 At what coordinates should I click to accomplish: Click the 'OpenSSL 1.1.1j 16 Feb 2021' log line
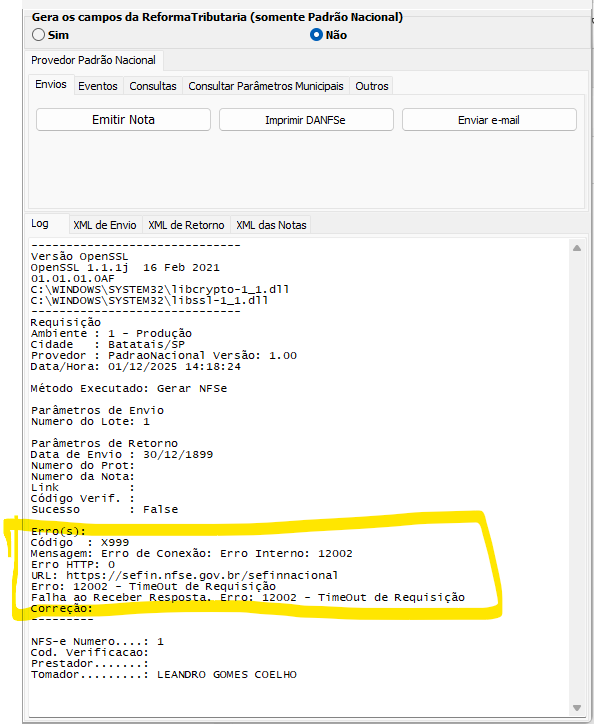coord(125,267)
